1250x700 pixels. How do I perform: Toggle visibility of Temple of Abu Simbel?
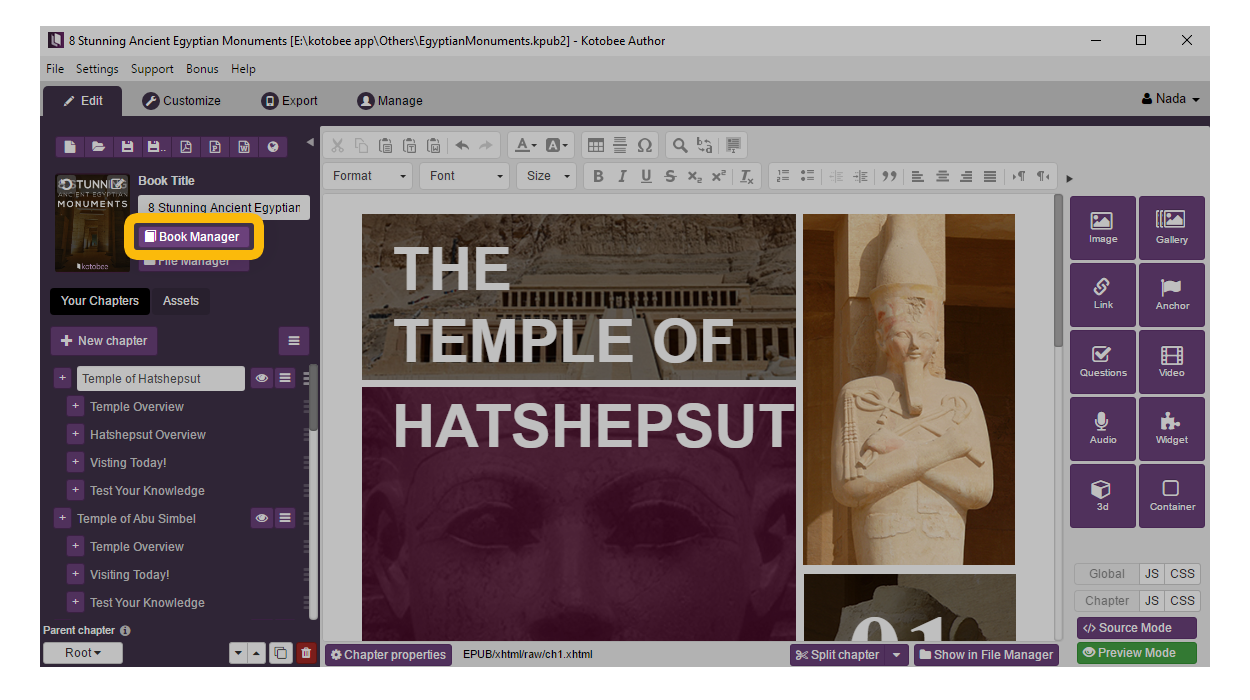[261, 519]
